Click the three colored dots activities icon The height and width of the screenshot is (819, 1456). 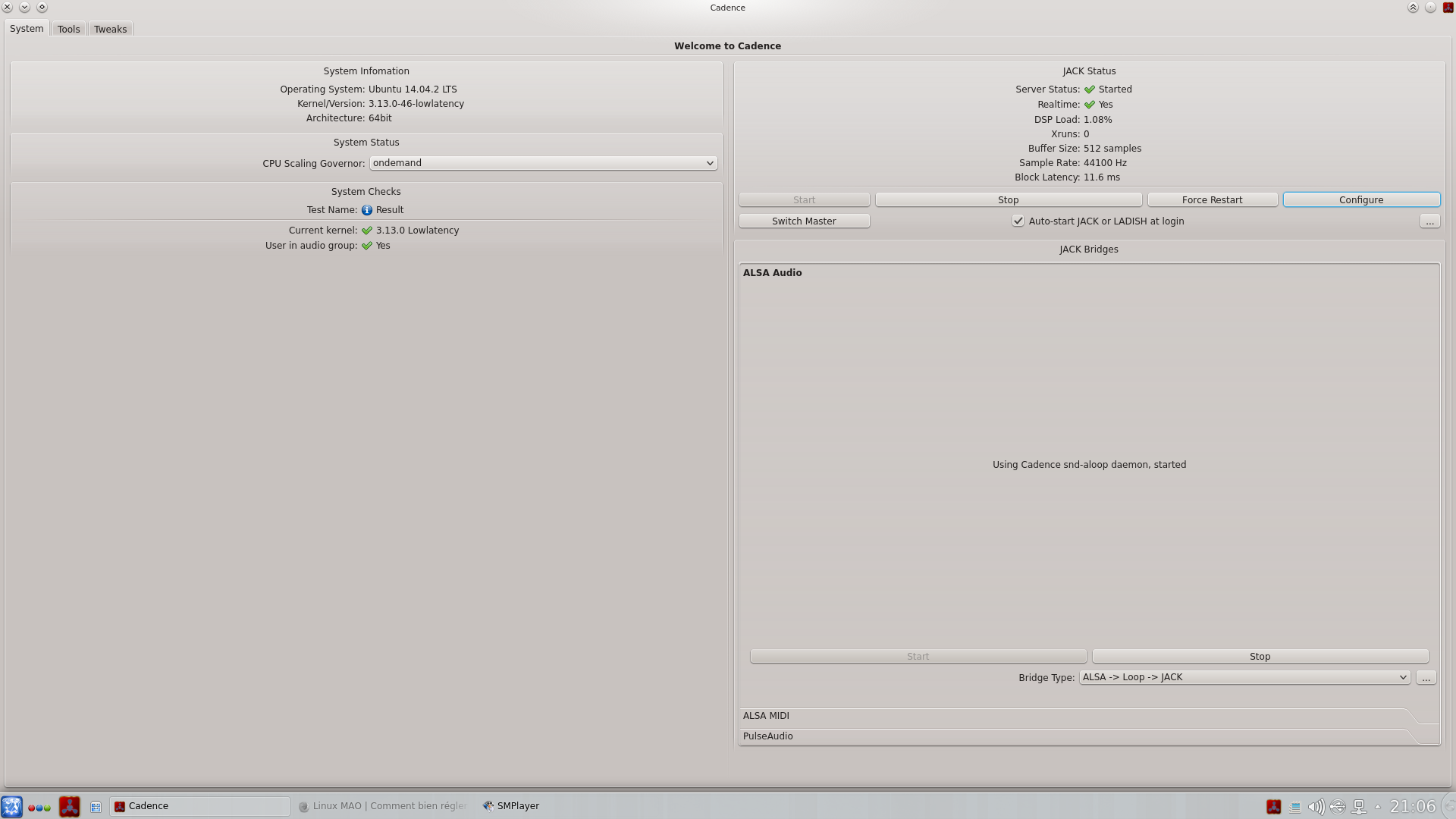click(x=39, y=807)
